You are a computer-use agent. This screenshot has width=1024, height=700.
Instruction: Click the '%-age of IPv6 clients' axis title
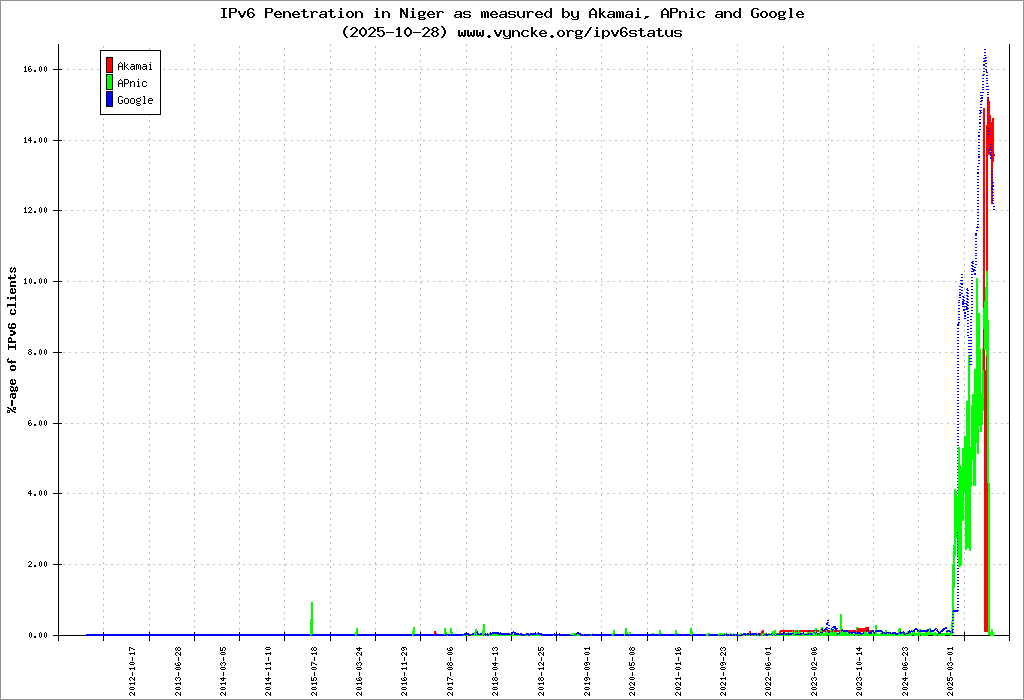pyautogui.click(x=12, y=340)
